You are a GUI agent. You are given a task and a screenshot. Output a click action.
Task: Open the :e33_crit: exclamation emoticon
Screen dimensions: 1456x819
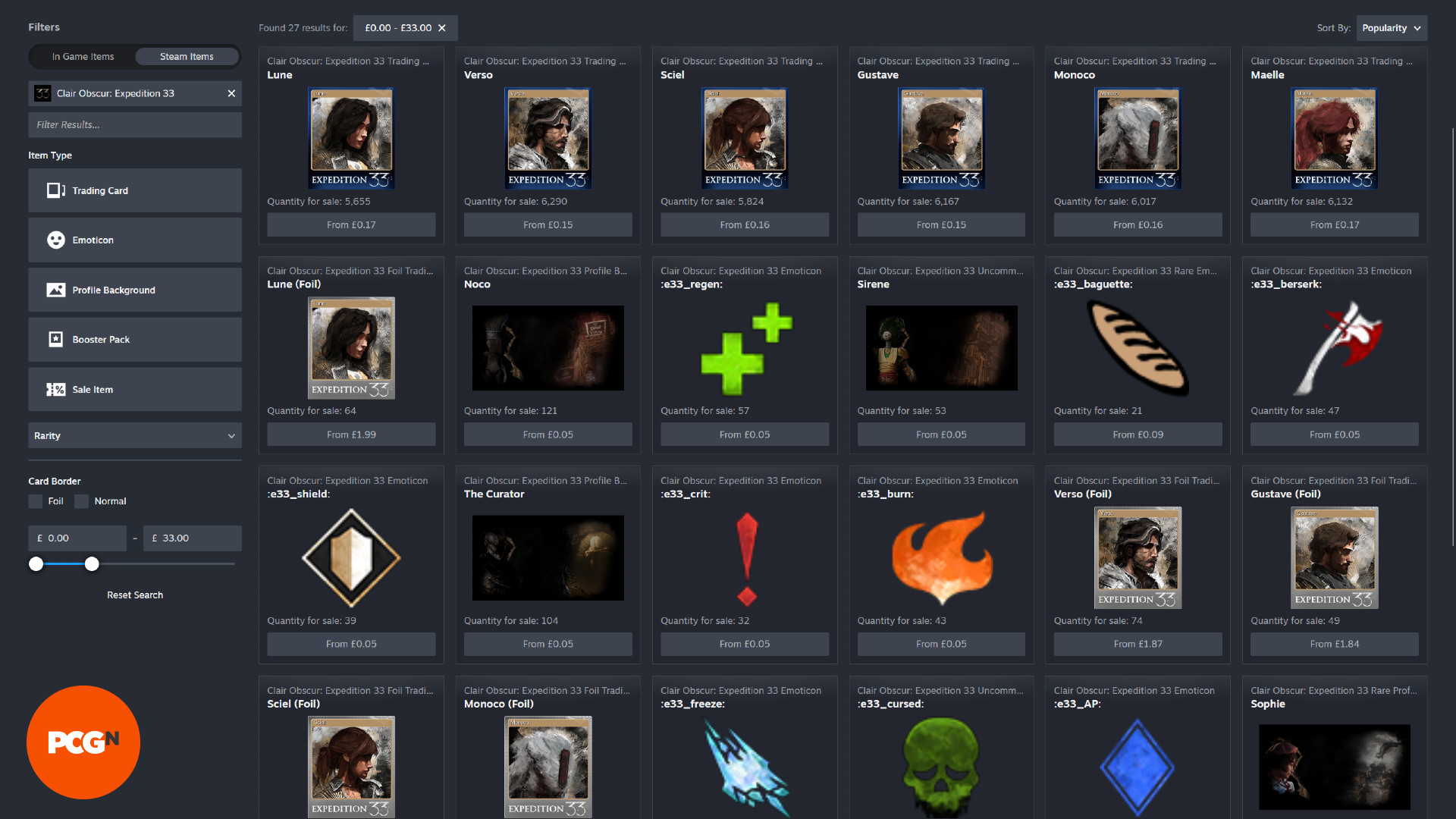[x=746, y=558]
